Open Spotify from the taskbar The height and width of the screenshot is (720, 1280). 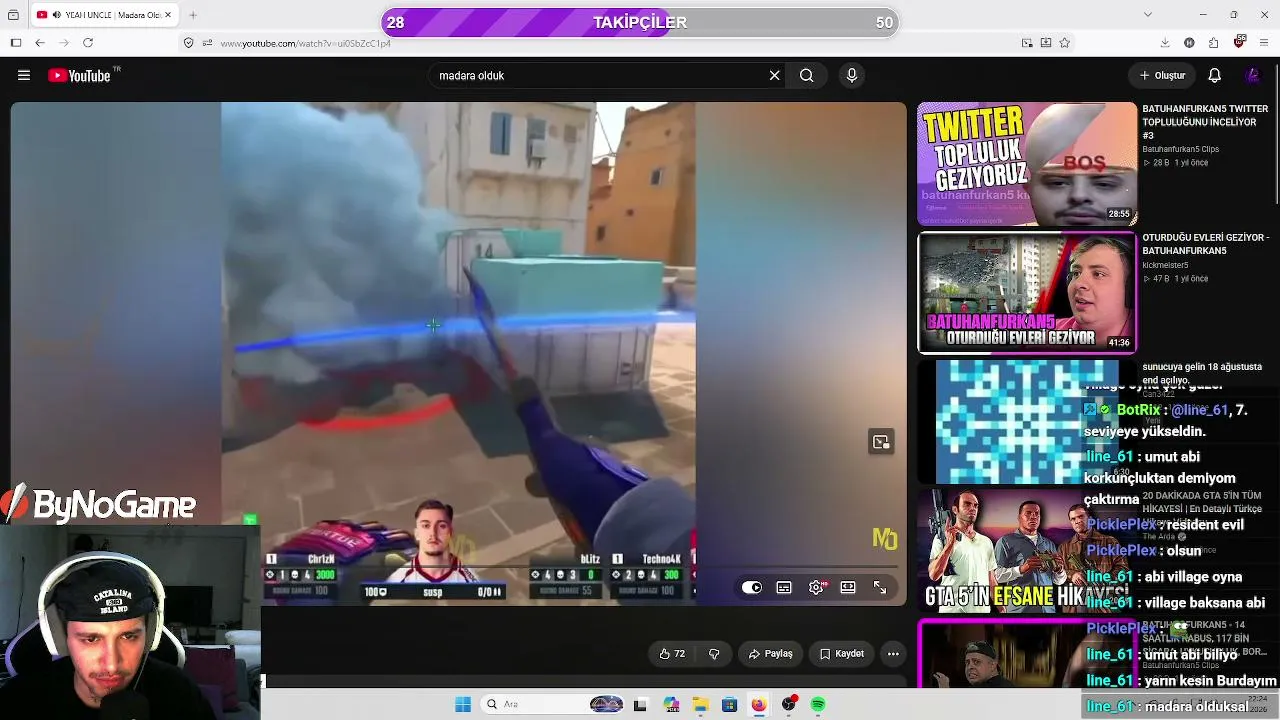[818, 705]
